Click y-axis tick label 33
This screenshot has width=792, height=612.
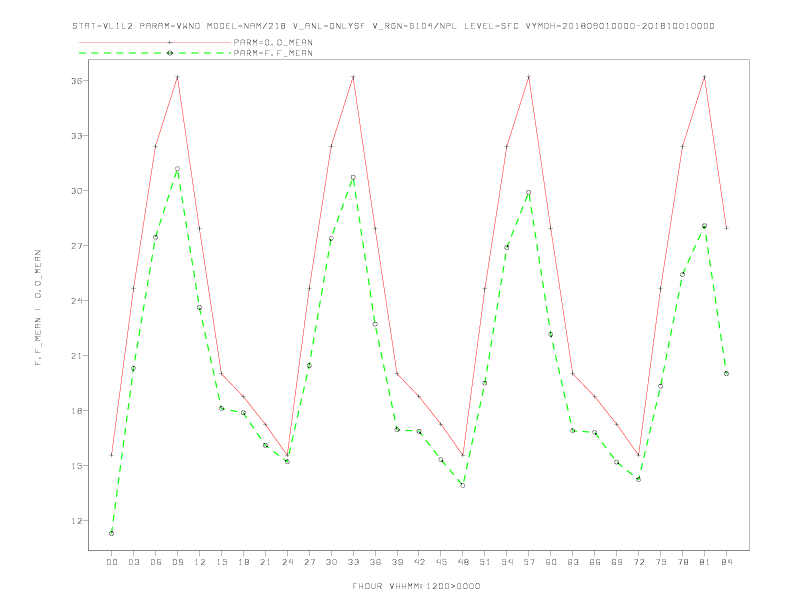pyautogui.click(x=76, y=136)
